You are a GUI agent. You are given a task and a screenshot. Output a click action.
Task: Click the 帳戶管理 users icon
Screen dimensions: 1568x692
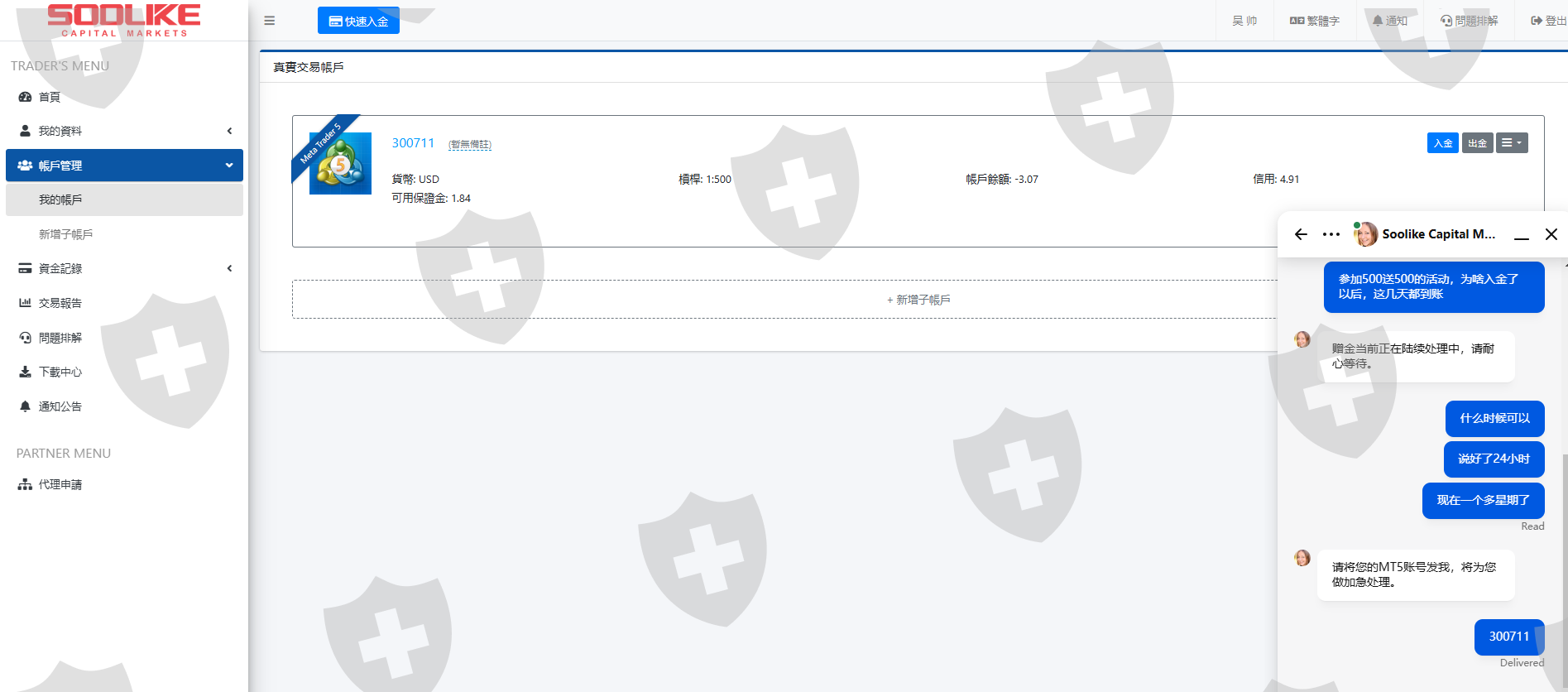25,166
